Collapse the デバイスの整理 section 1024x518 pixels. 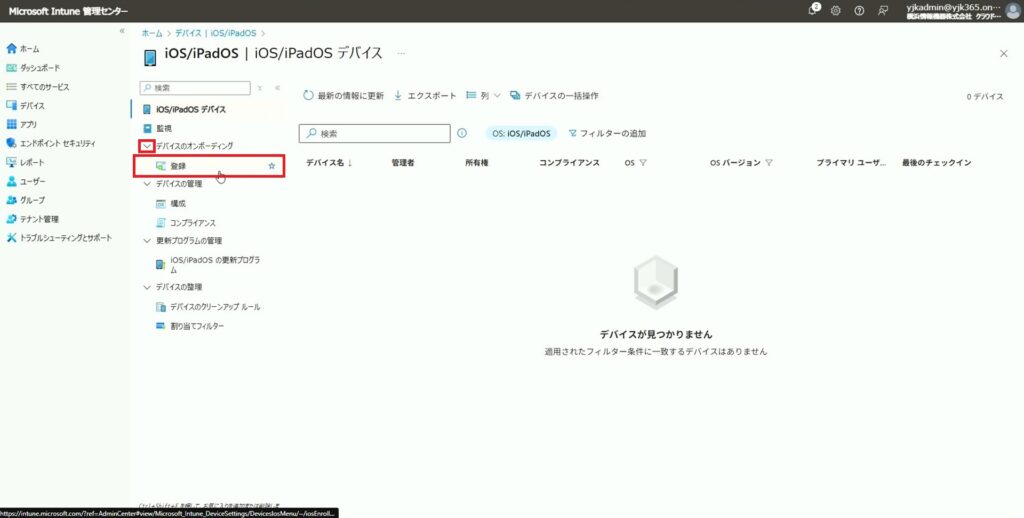pos(147,287)
